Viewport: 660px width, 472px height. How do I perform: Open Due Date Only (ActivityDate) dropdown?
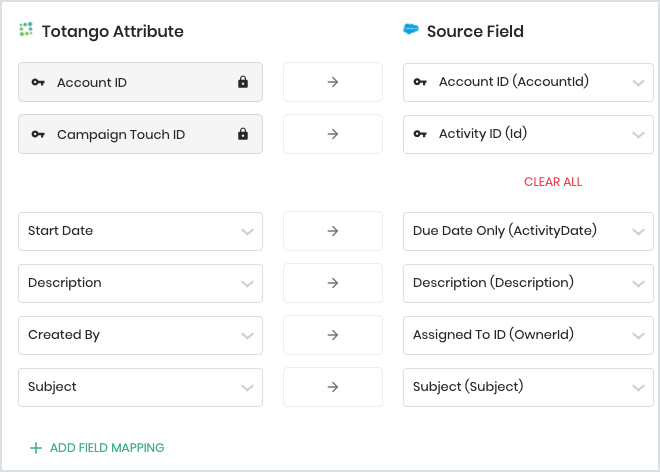[x=528, y=232]
